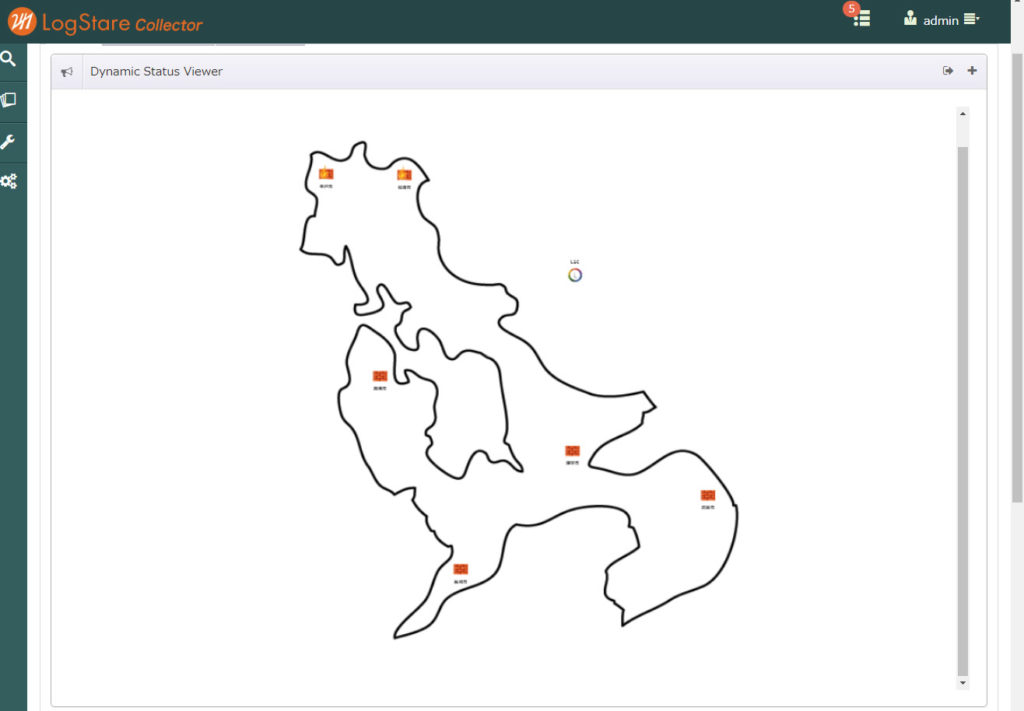Click the stacked pages sidebar icon
The image size is (1024, 711).
[x=9, y=100]
